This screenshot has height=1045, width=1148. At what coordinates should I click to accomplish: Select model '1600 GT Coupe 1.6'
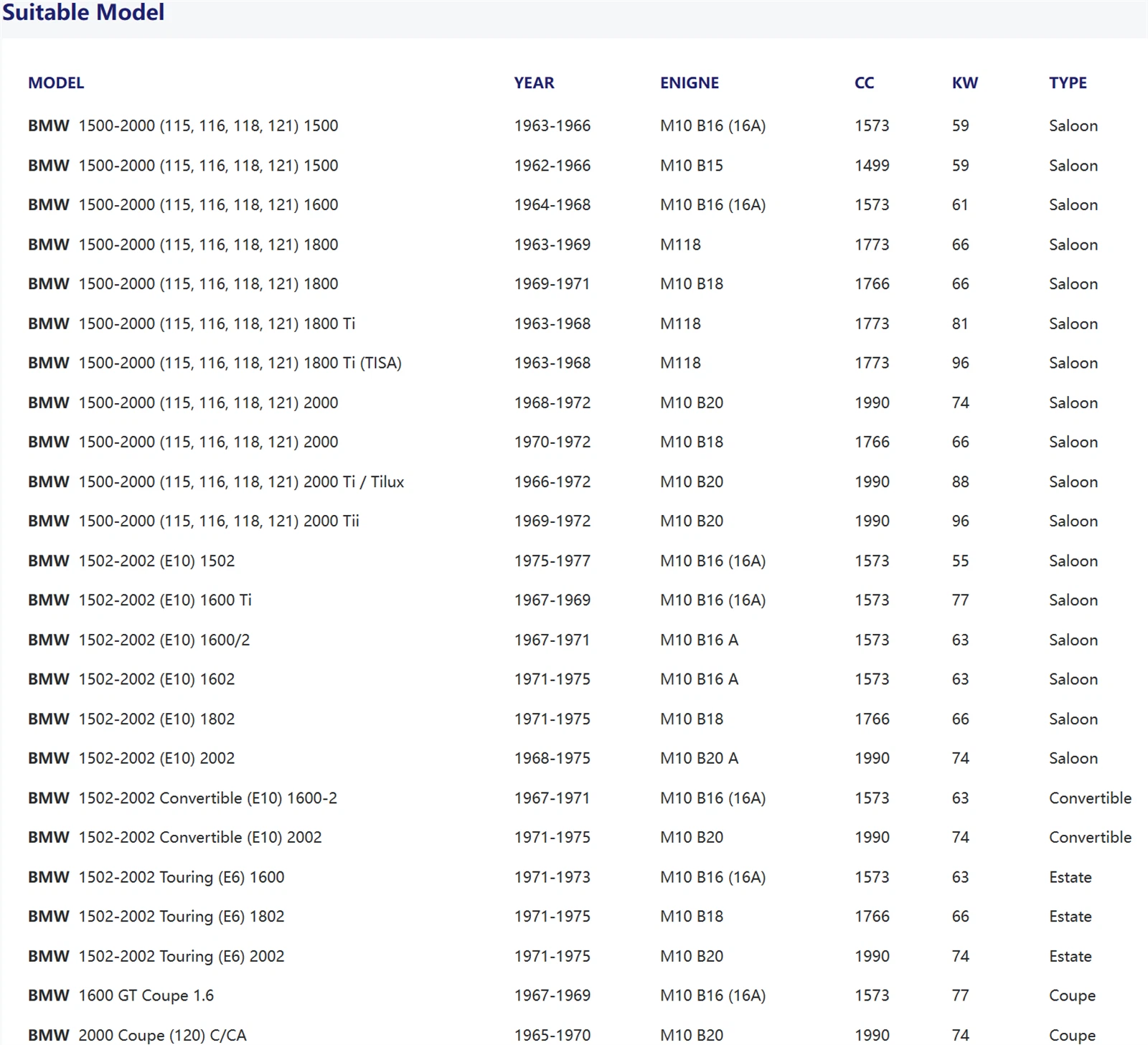(121, 996)
